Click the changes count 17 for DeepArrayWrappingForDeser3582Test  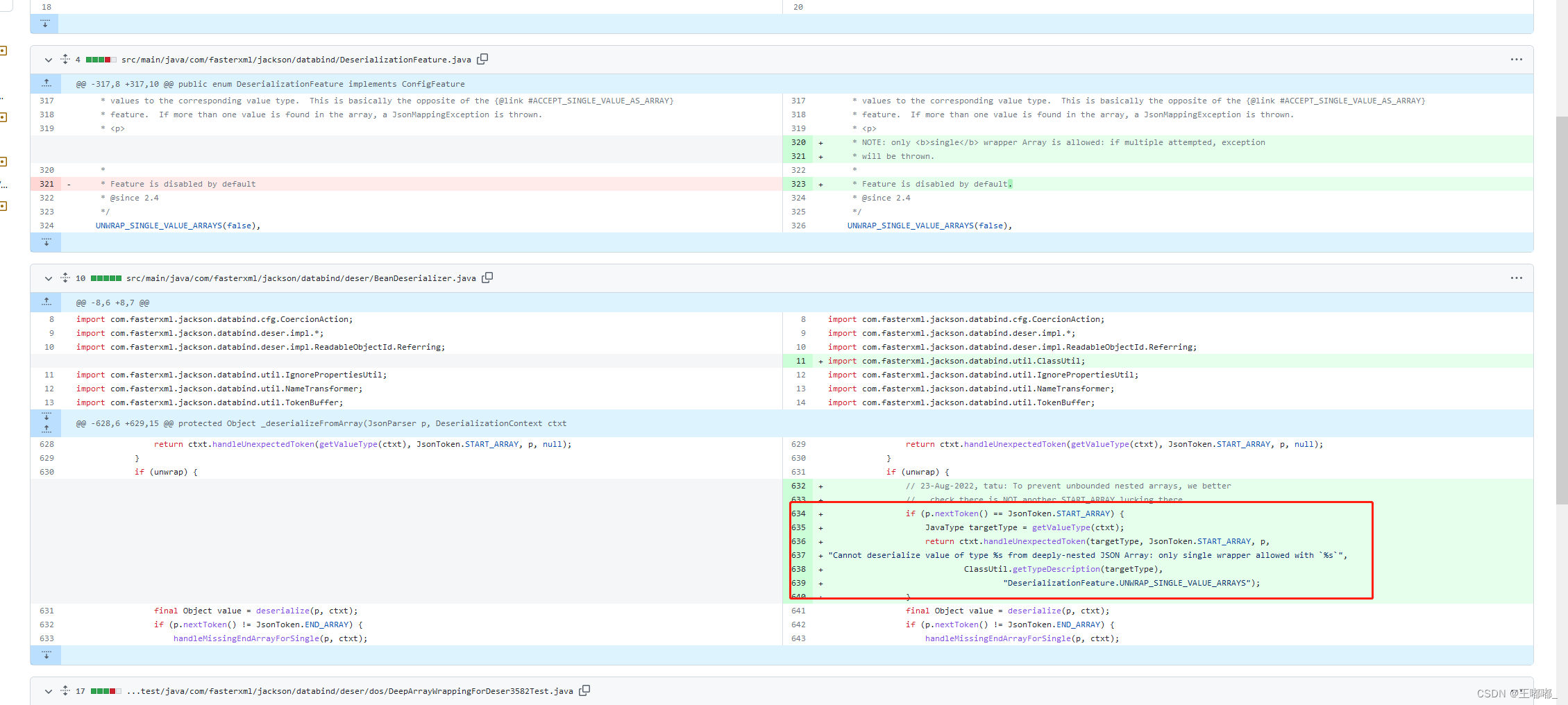[81, 692]
